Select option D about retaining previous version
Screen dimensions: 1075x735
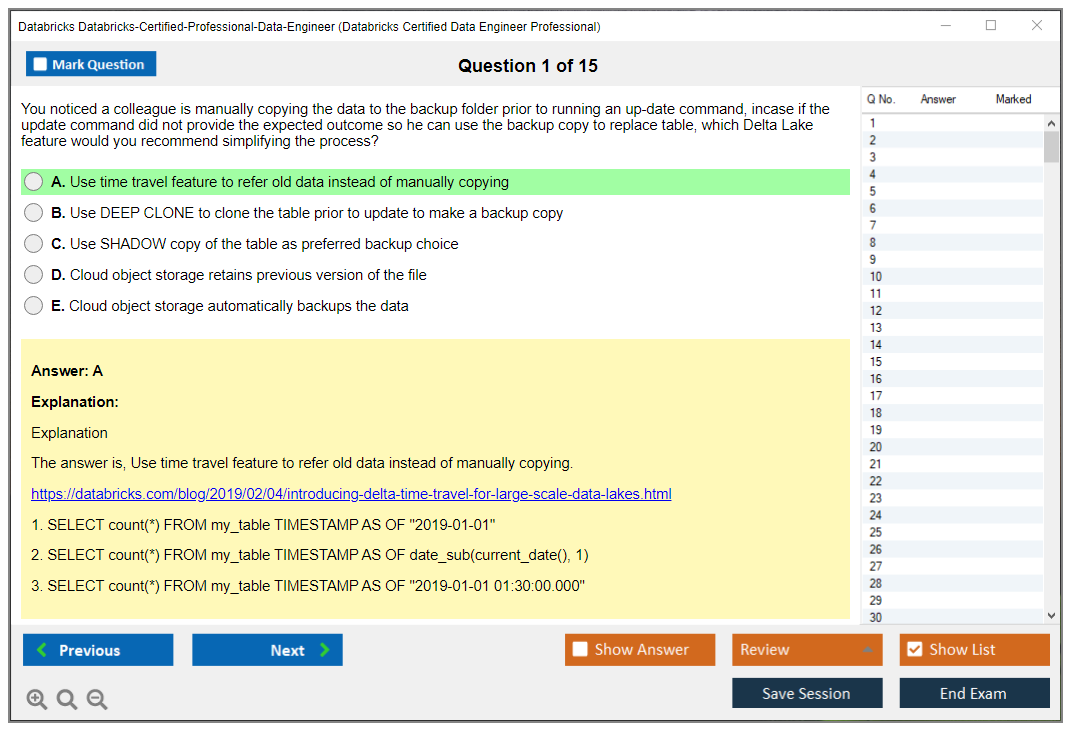(x=34, y=275)
